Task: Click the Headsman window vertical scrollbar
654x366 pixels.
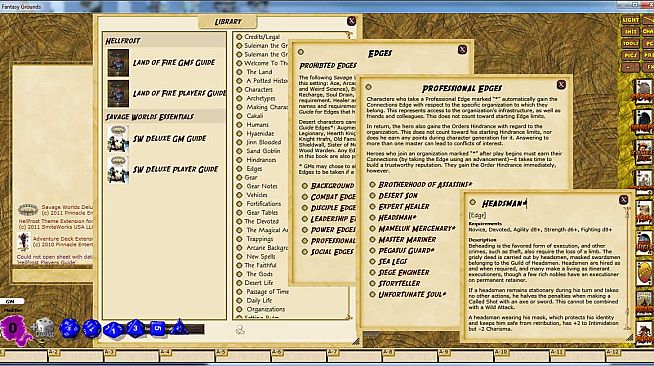Action: coord(627,269)
